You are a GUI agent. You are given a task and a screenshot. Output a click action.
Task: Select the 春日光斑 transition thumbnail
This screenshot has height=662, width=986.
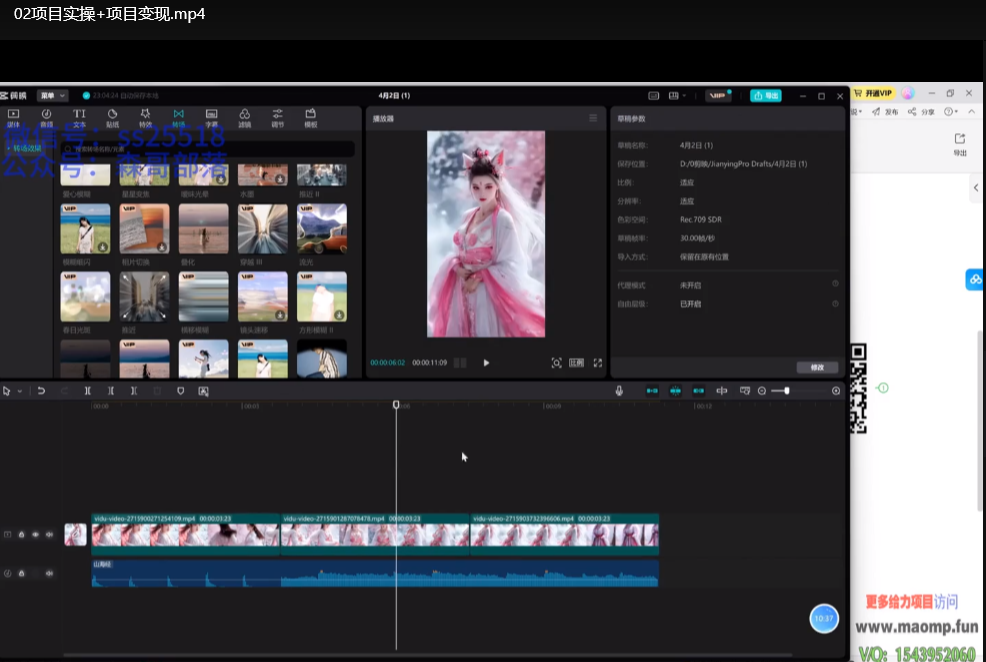tap(85, 297)
